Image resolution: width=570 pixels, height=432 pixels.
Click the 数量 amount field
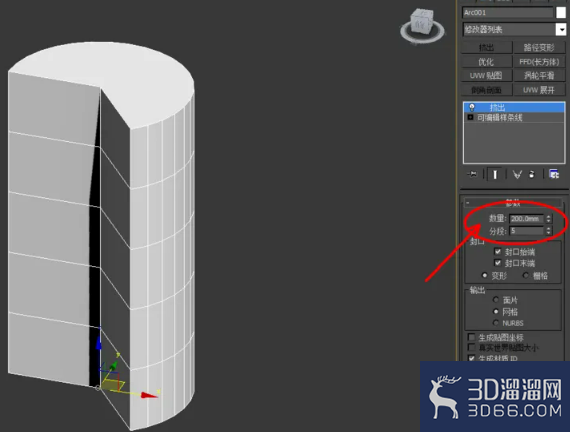point(526,219)
